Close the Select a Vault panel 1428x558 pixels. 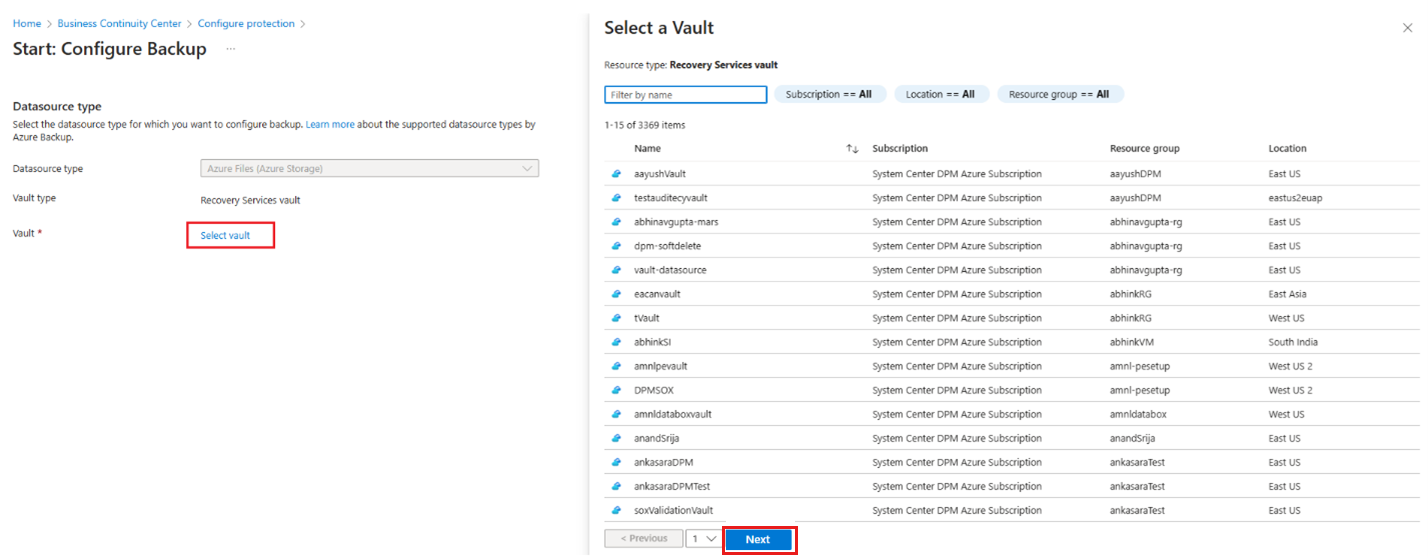coord(1407,29)
